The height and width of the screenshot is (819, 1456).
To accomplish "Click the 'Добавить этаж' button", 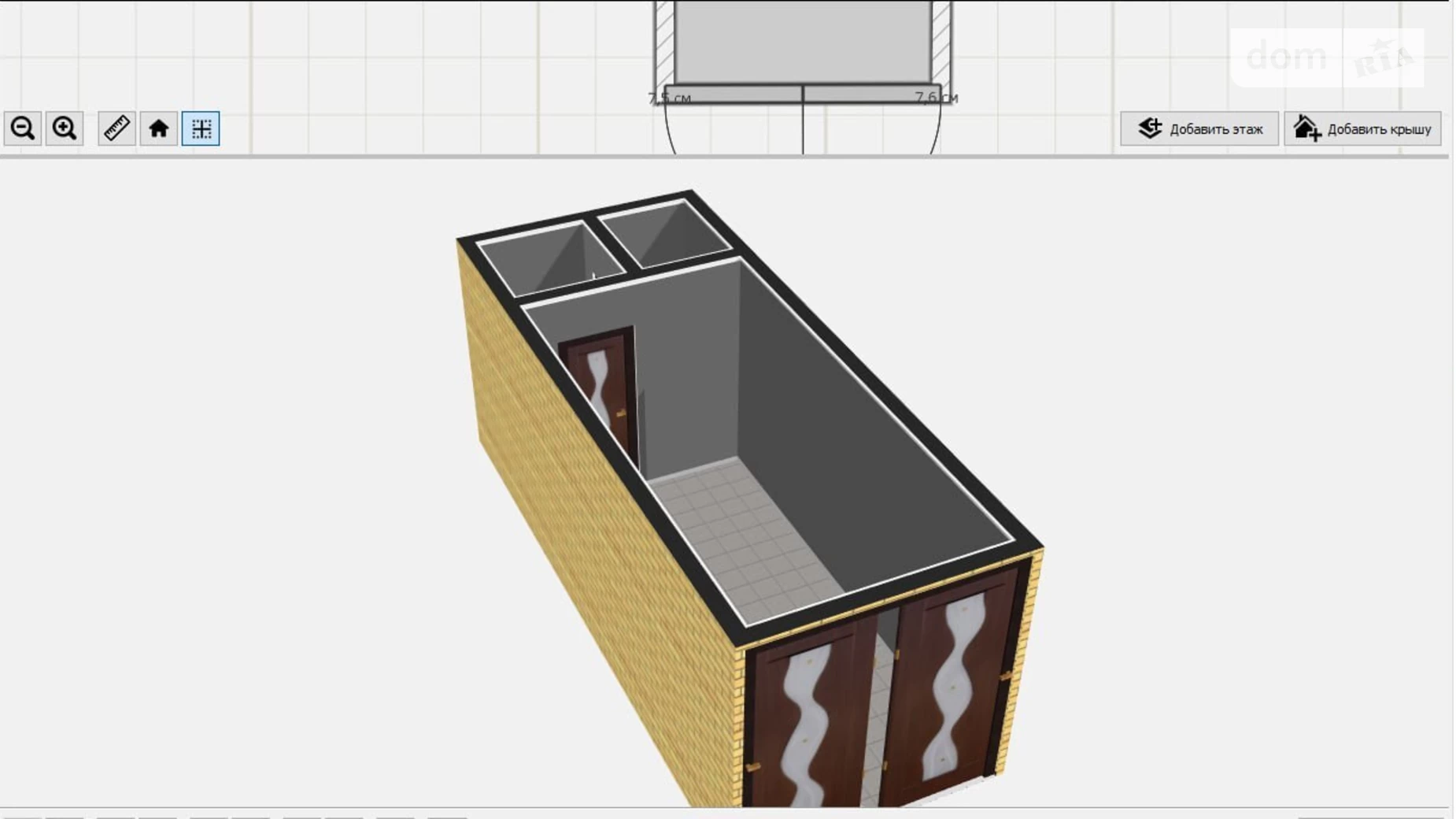I will tap(1199, 129).
